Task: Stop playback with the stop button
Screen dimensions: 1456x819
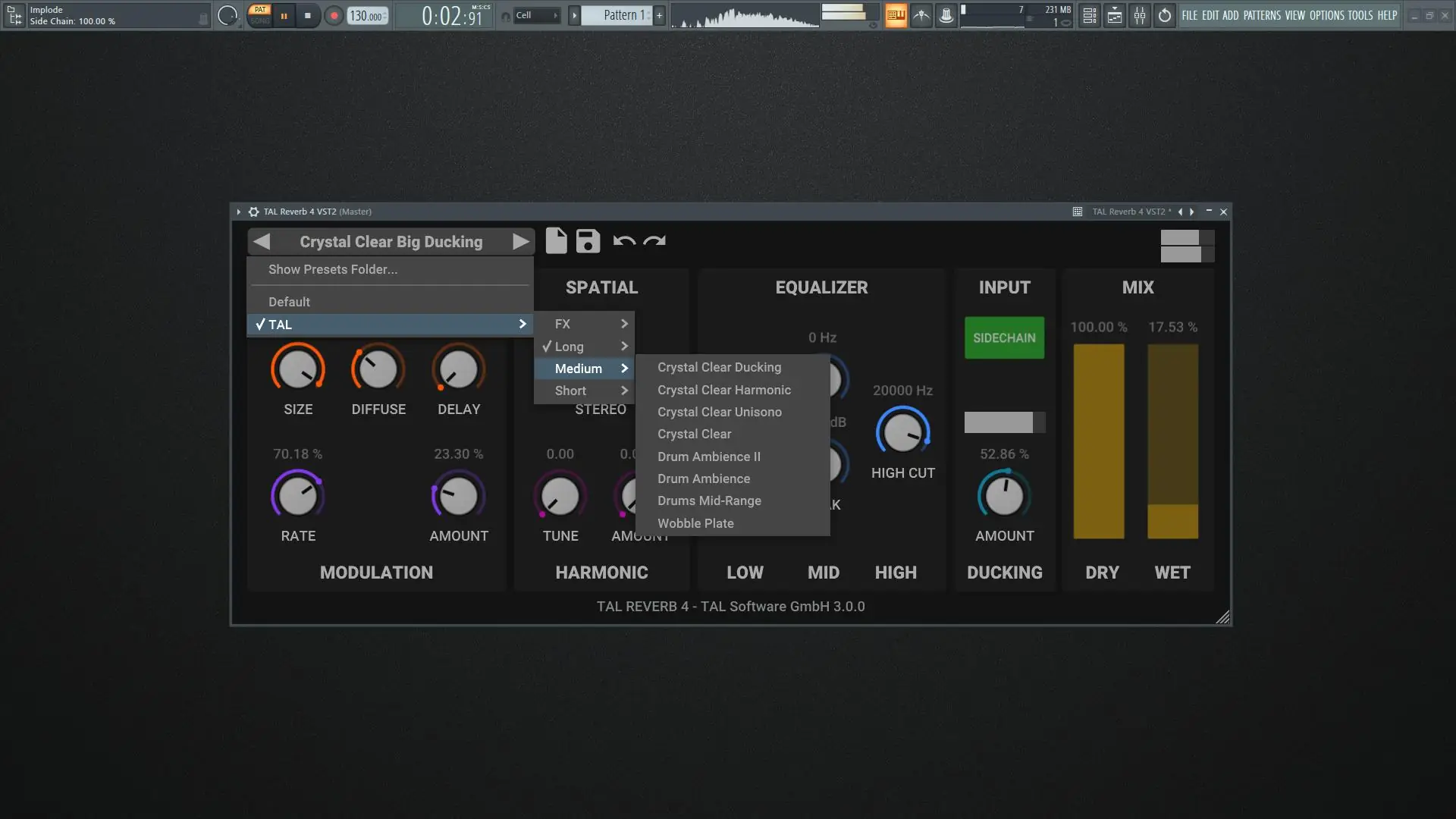Action: [x=307, y=15]
